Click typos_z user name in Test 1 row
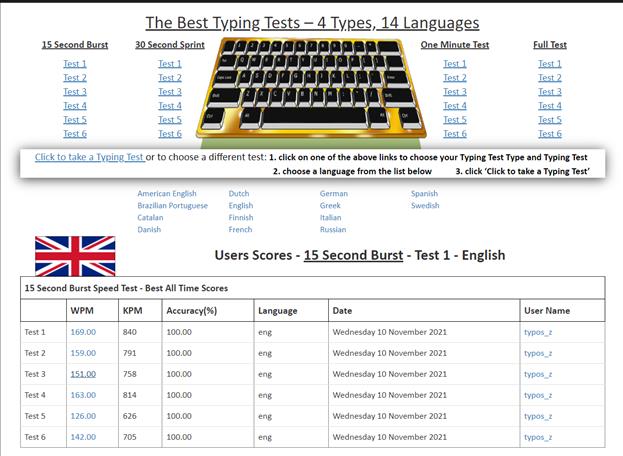The height and width of the screenshot is (456, 623). click(538, 332)
